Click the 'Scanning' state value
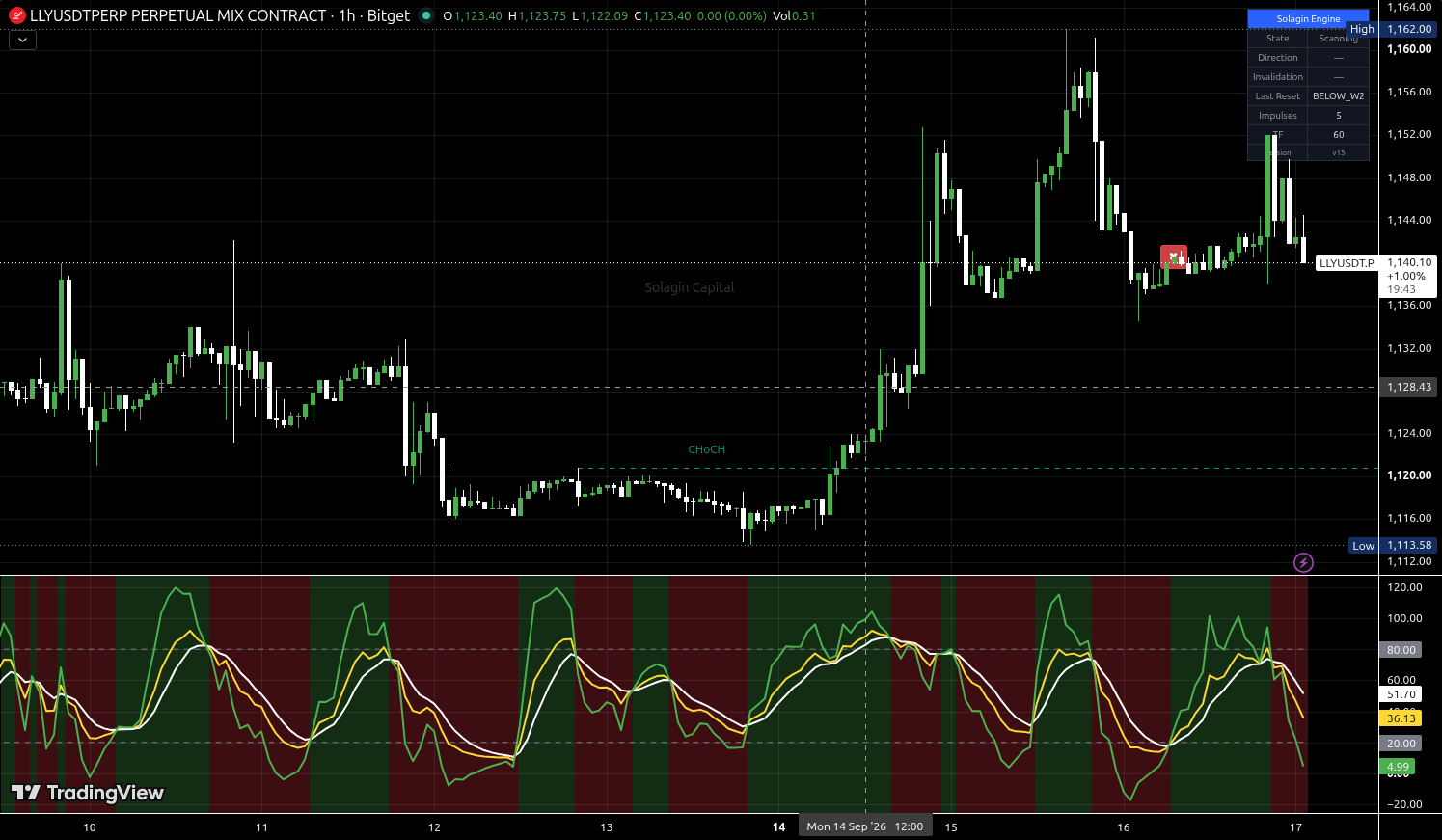This screenshot has height=840, width=1442. click(1338, 39)
